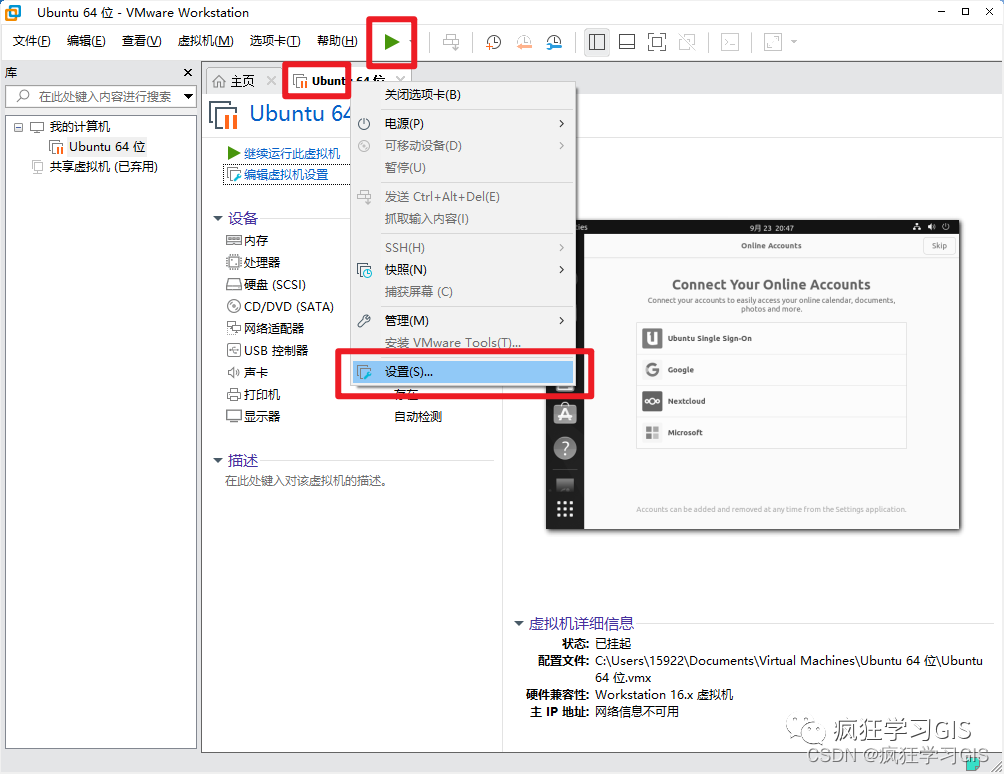
Task: Toggle the thumbnail bar view icon
Action: [627, 42]
